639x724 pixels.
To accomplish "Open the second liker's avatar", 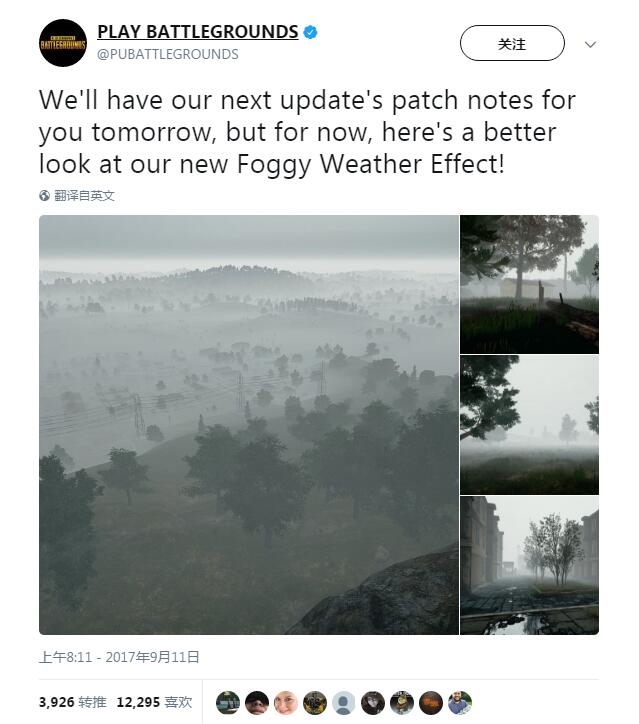I will pyautogui.click(x=257, y=703).
